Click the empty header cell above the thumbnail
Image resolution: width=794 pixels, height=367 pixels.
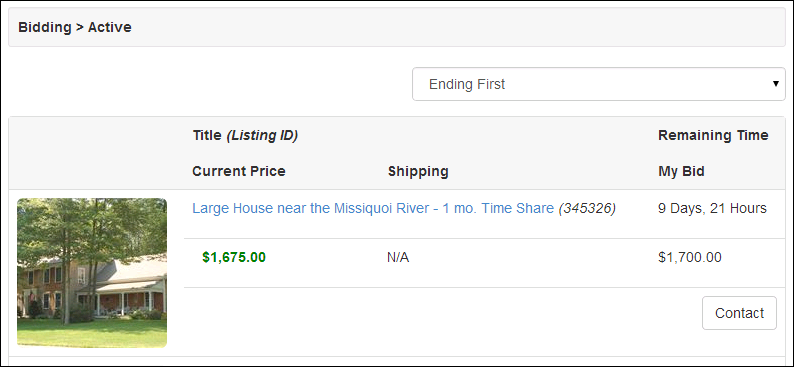pyautogui.click(x=96, y=153)
